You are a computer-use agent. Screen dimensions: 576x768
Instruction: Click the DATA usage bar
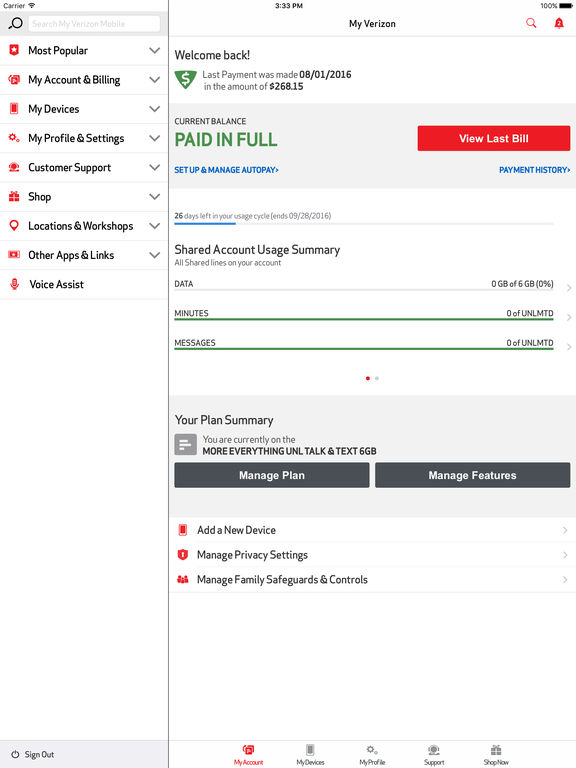[x=364, y=290]
